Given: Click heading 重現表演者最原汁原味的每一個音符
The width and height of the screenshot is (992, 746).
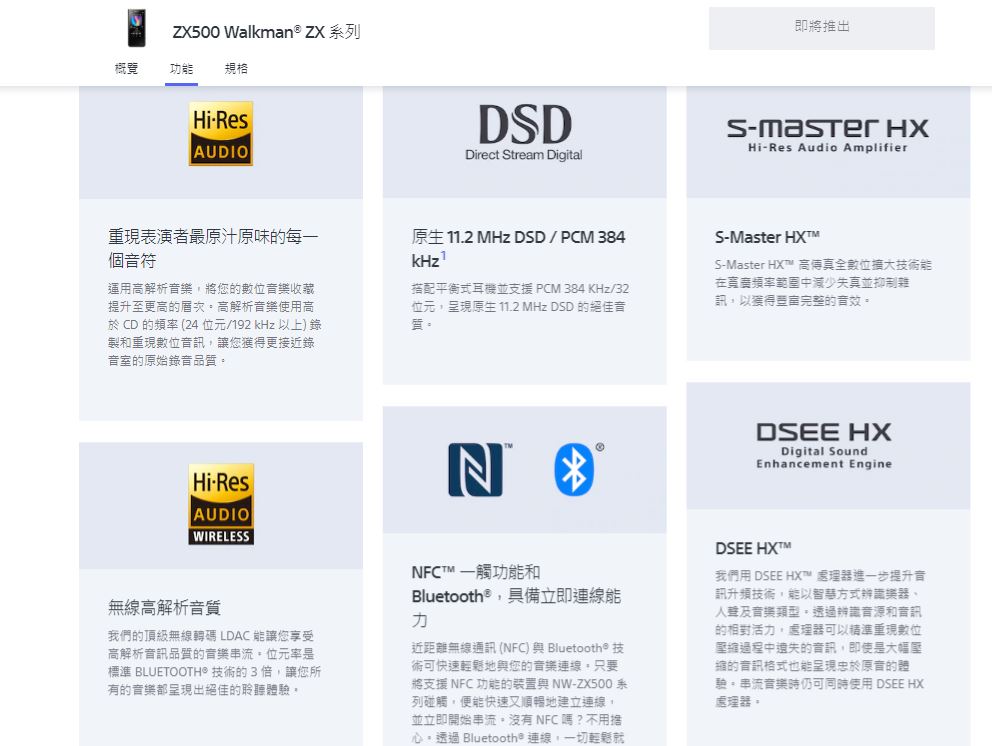Looking at the screenshot, I should point(213,248).
